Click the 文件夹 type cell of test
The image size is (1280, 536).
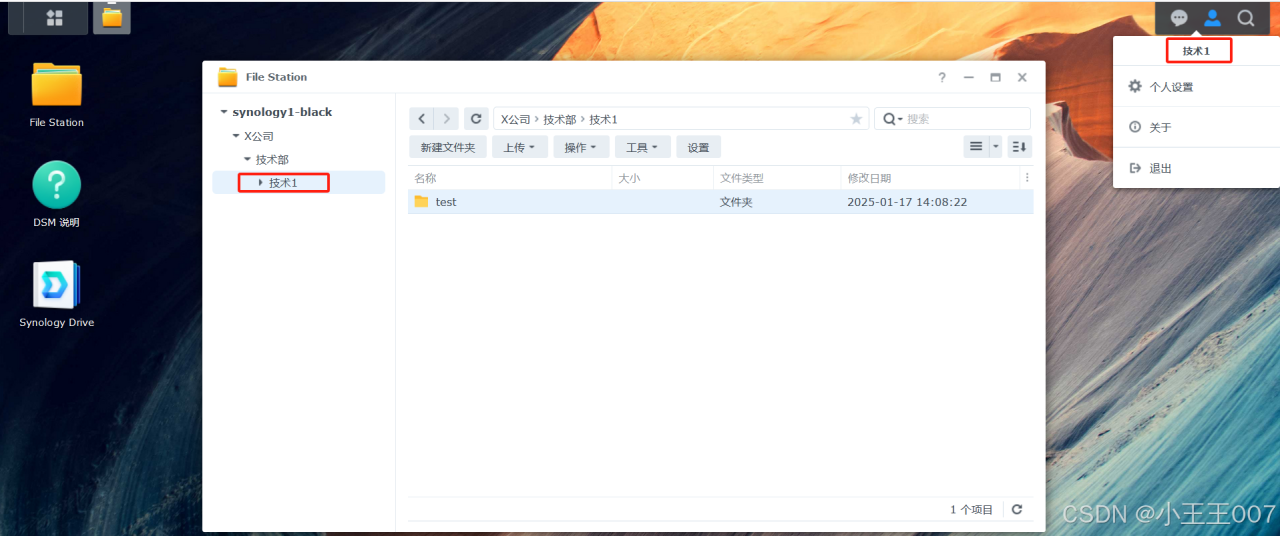point(736,202)
